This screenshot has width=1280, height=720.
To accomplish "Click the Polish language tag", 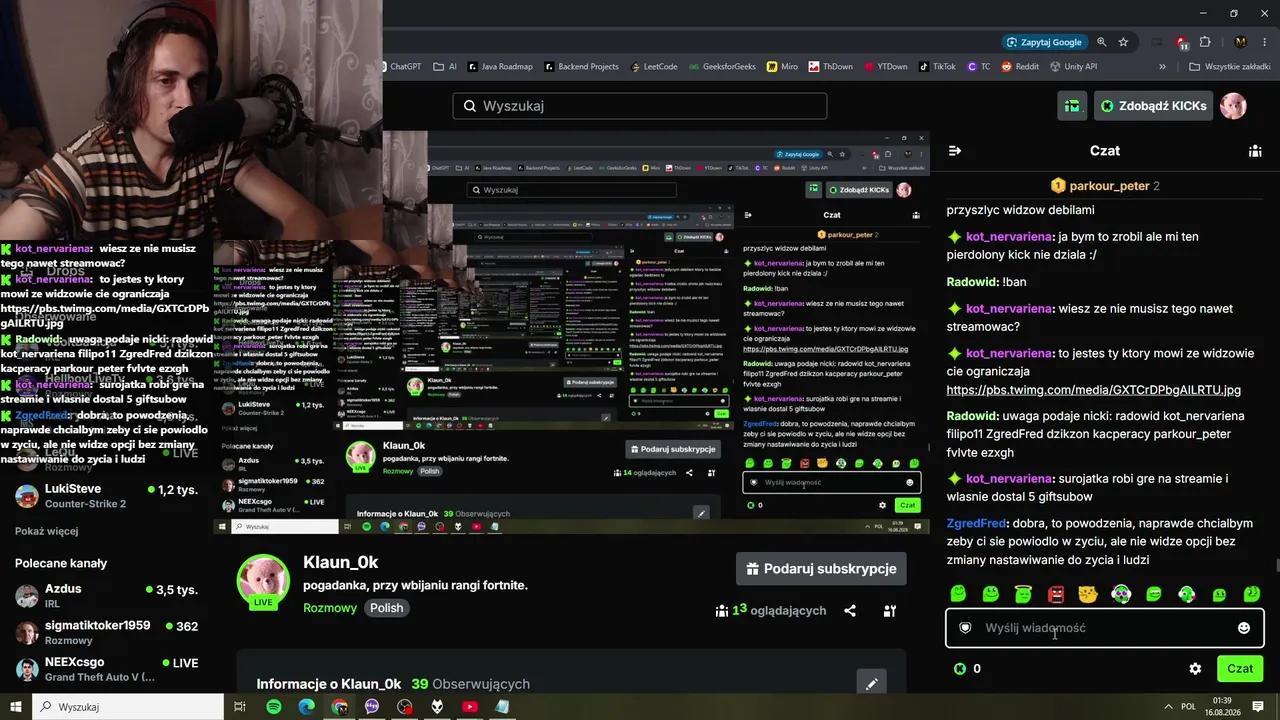I will click(x=387, y=608).
